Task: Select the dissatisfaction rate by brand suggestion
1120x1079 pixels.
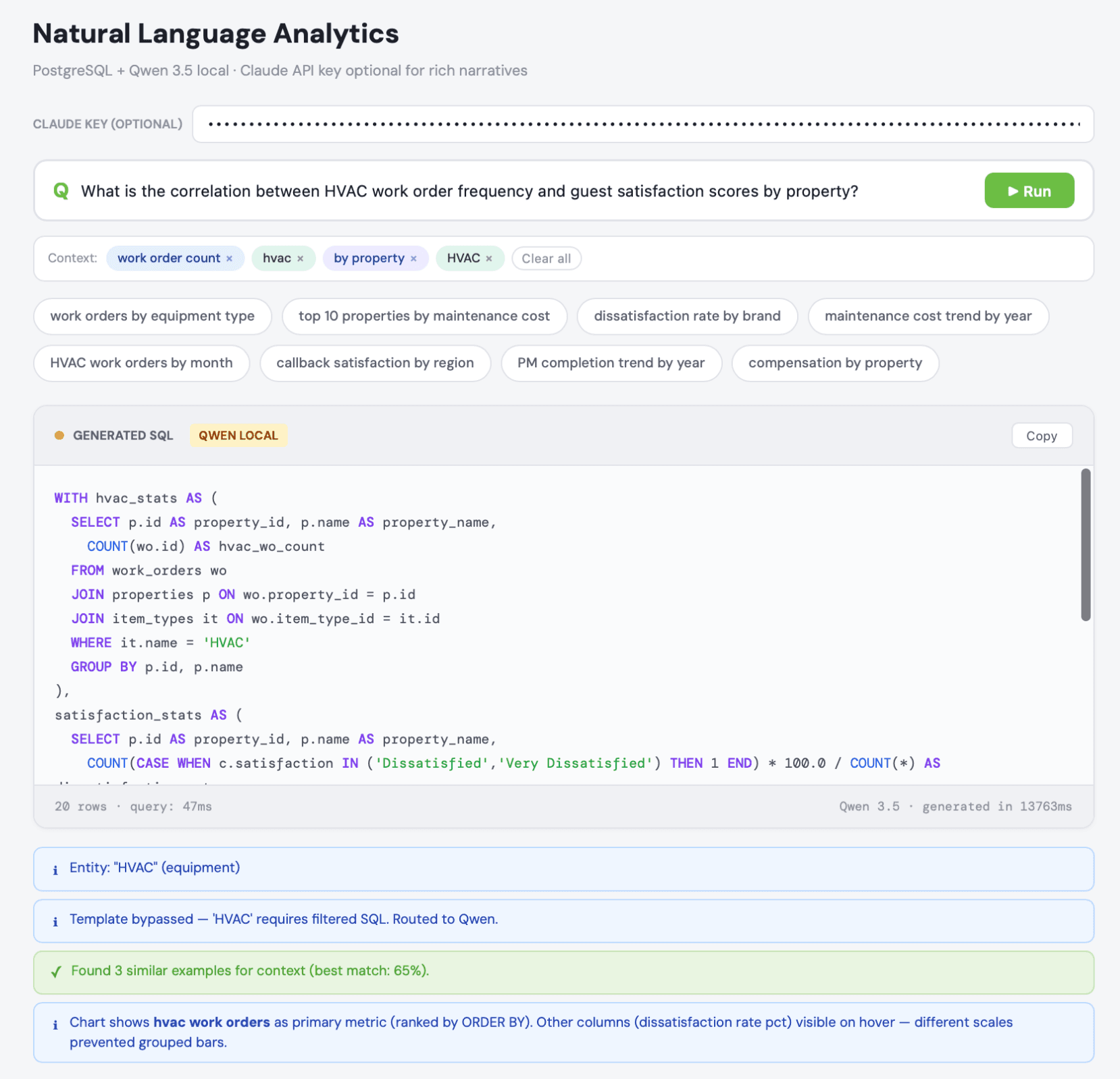Action: tap(687, 315)
